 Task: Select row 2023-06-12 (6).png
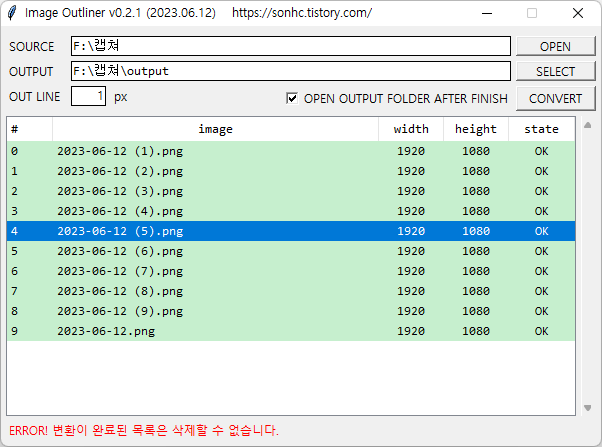point(291,251)
